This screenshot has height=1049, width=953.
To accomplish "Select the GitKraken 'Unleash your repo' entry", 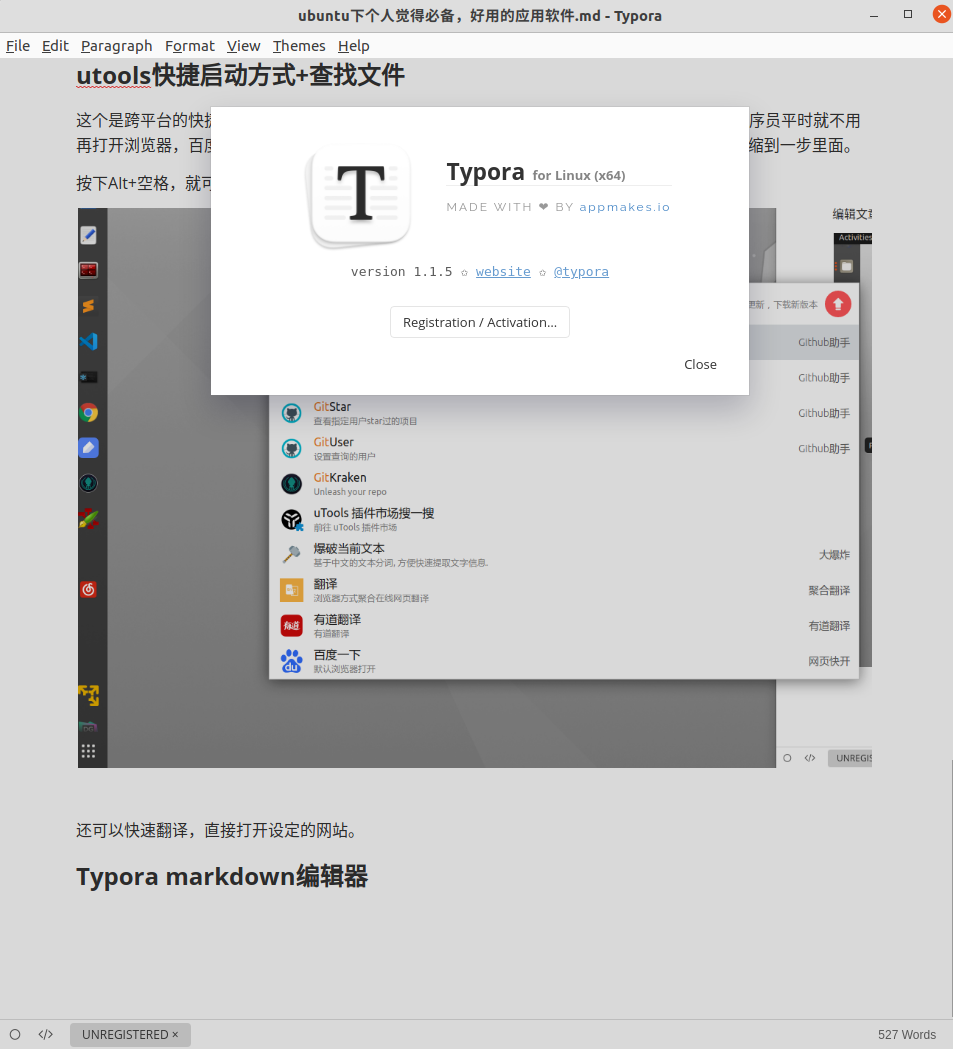I will pyautogui.click(x=563, y=484).
